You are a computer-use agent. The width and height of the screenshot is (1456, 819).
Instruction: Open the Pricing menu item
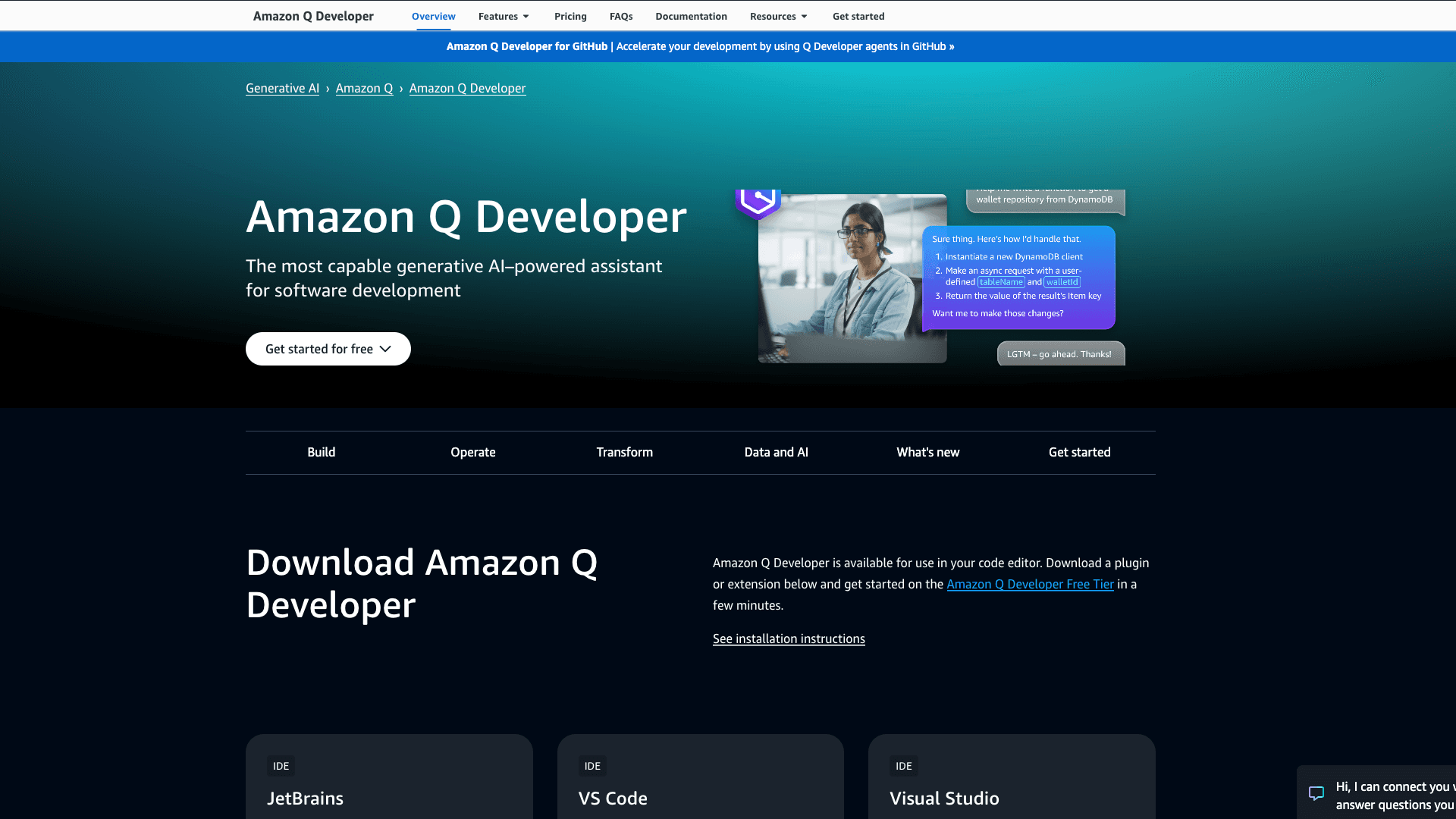tap(570, 17)
